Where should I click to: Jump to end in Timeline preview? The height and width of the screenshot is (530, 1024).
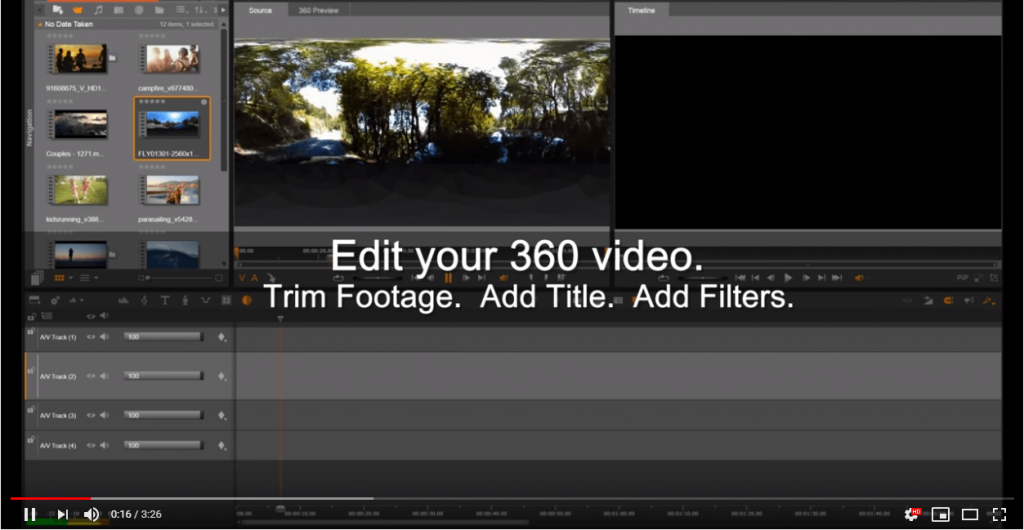[x=837, y=278]
